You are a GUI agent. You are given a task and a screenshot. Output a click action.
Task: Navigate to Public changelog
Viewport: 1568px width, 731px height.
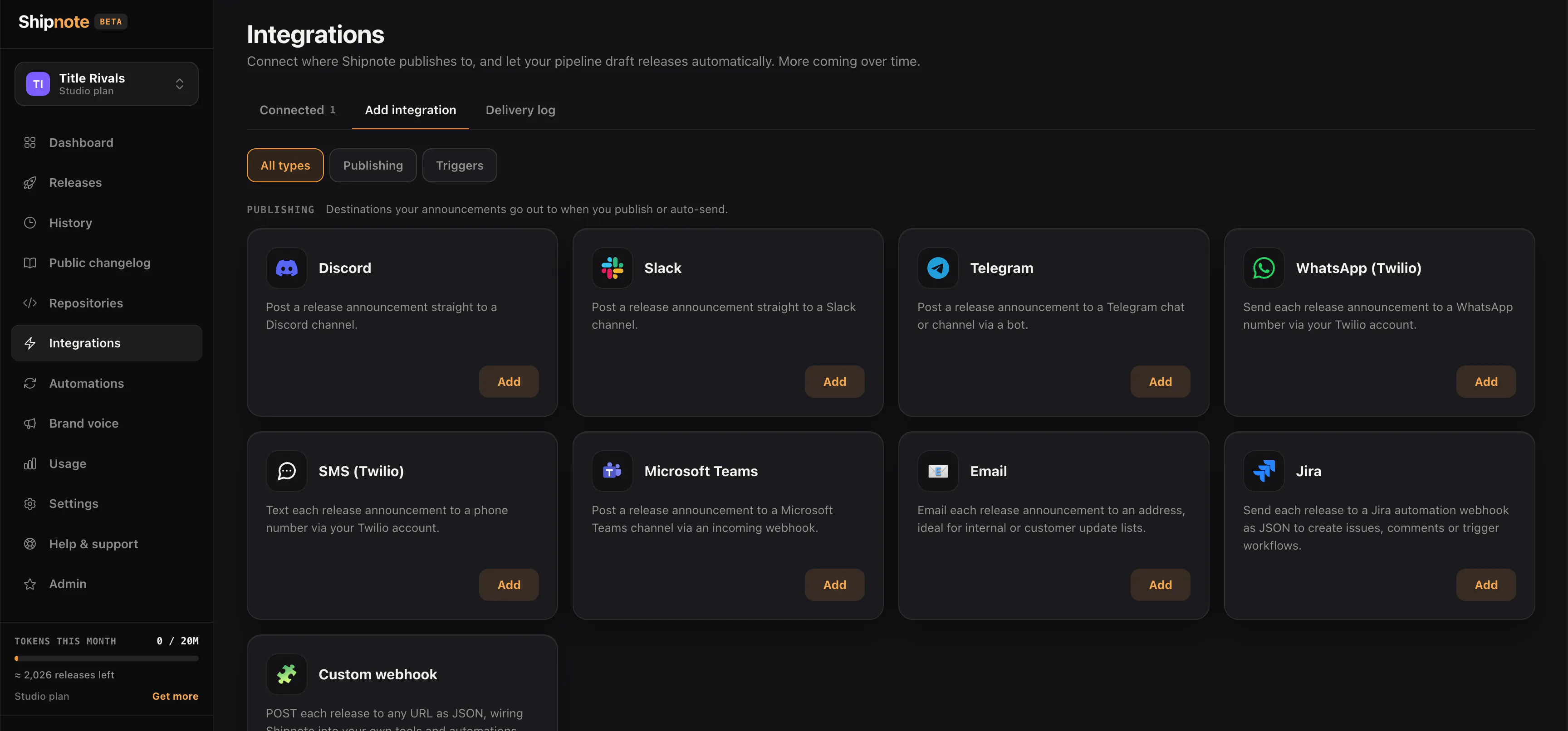107,263
